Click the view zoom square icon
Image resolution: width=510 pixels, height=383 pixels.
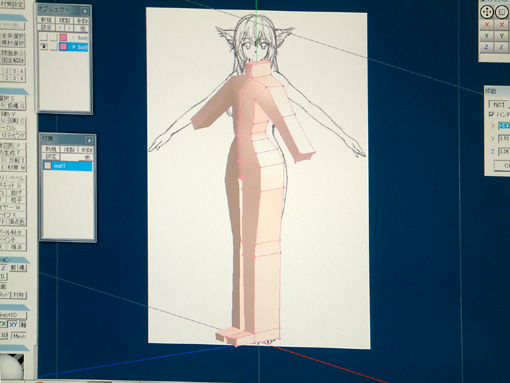click(x=501, y=13)
